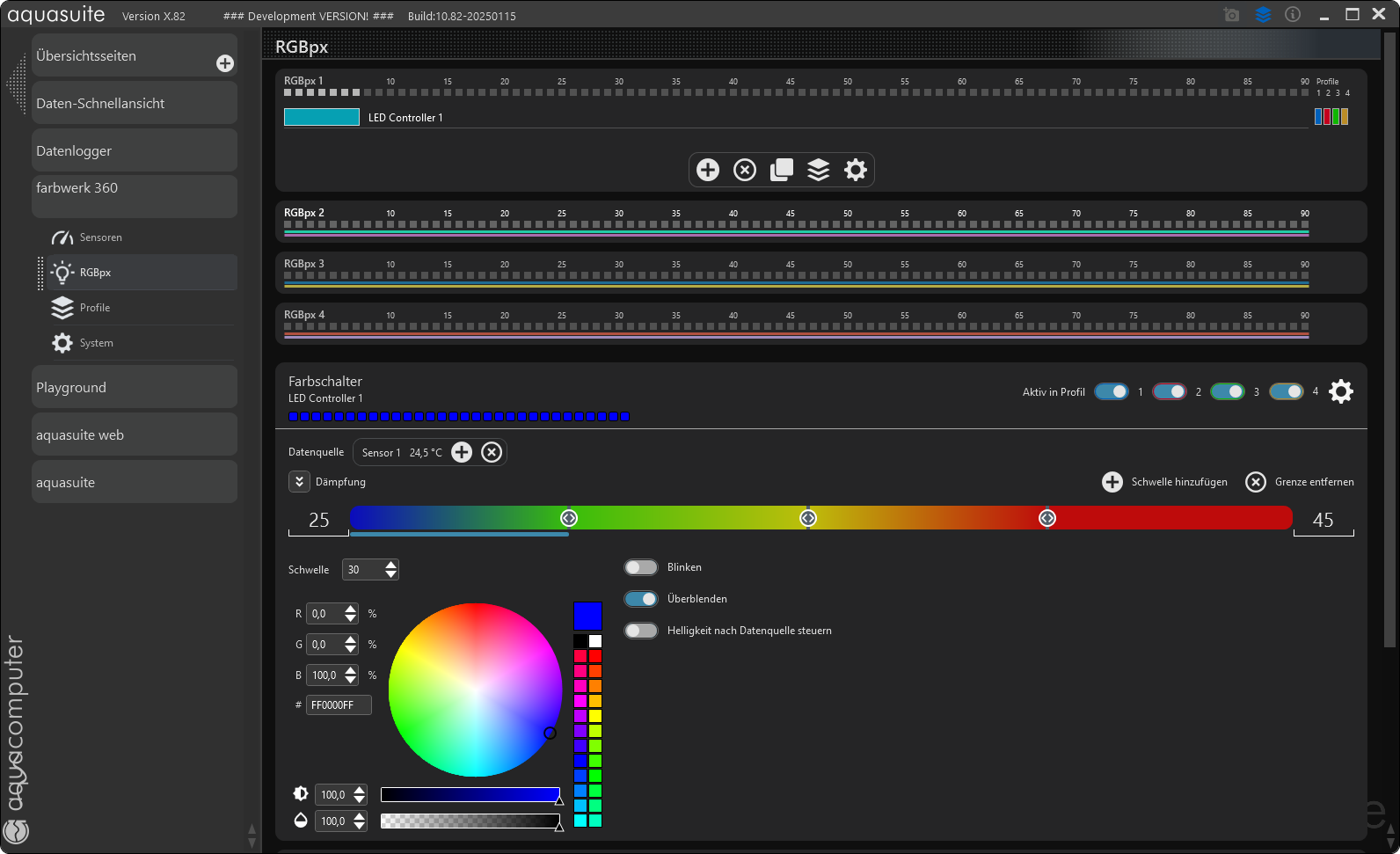Open the Profile page in the sidebar
Screen dimensions: 1400x854
[94, 308]
